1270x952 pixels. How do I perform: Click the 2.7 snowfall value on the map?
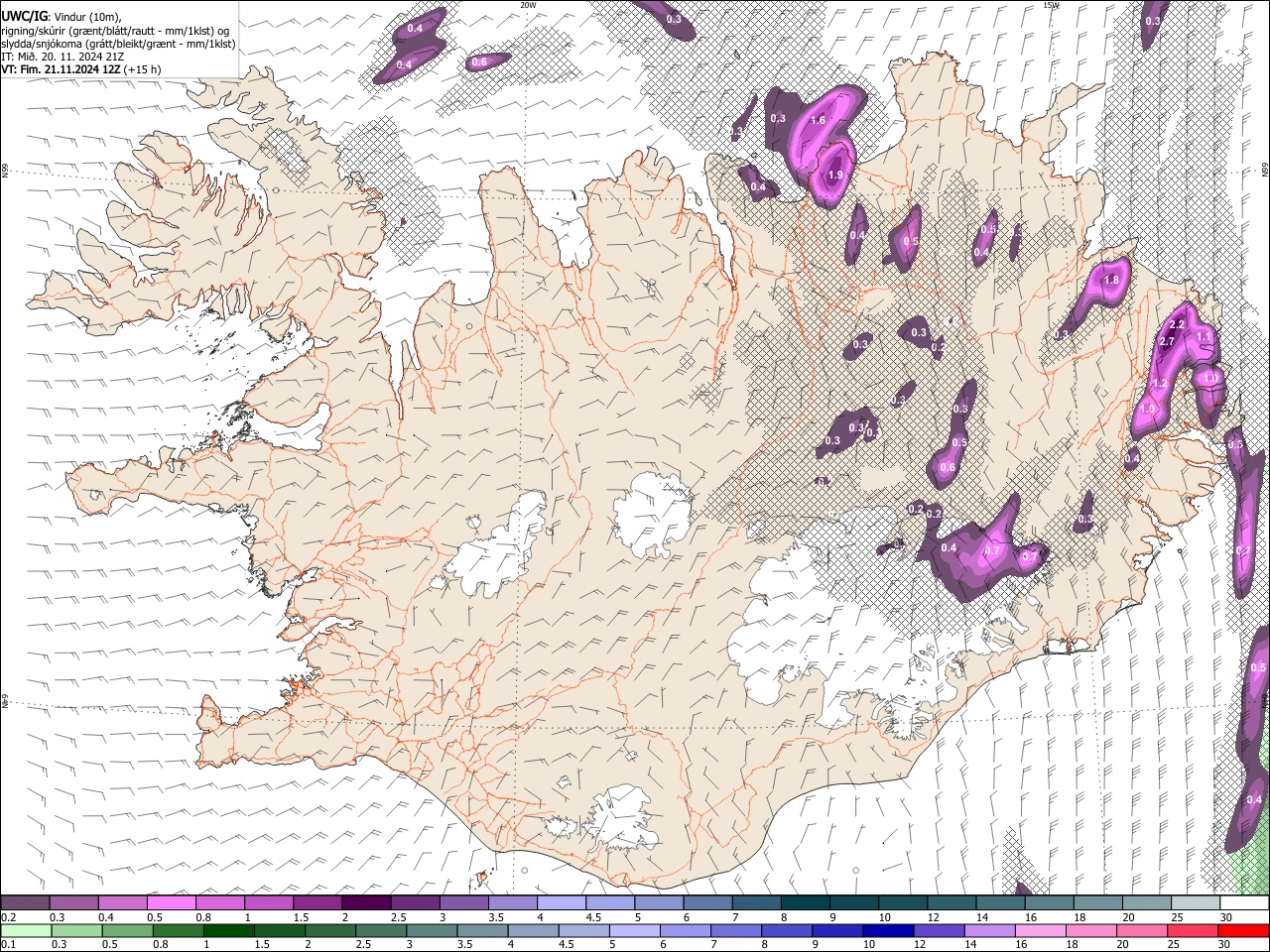pos(1167,342)
